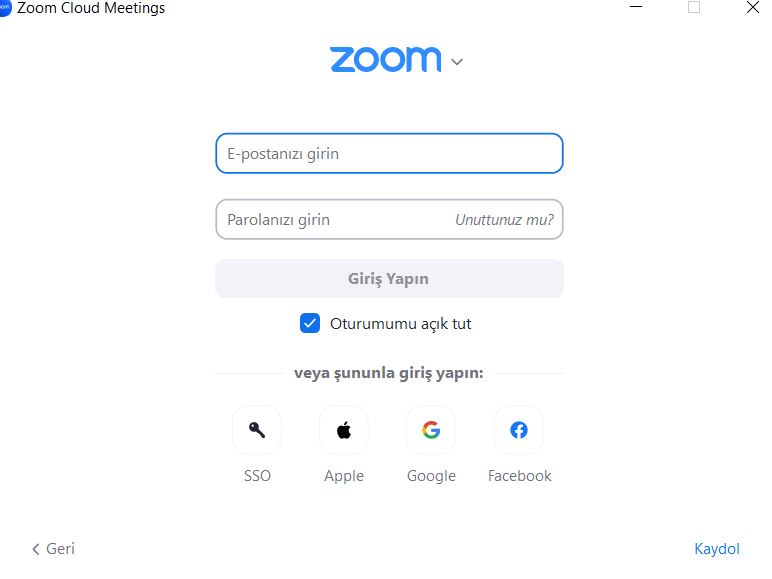Click the Facebook label text
The height and width of the screenshot is (579, 772).
click(x=519, y=476)
